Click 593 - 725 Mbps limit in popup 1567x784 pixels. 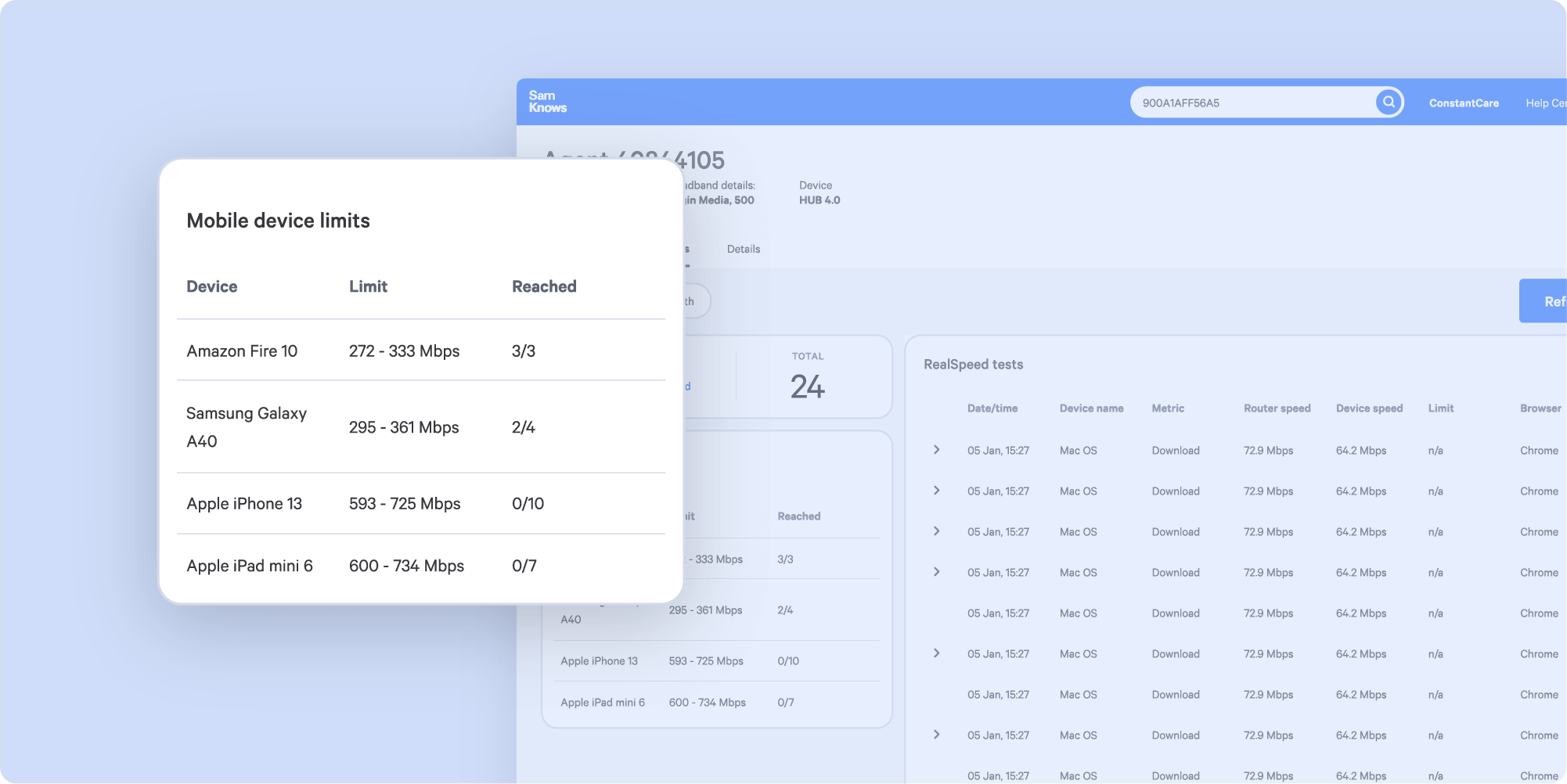point(405,504)
